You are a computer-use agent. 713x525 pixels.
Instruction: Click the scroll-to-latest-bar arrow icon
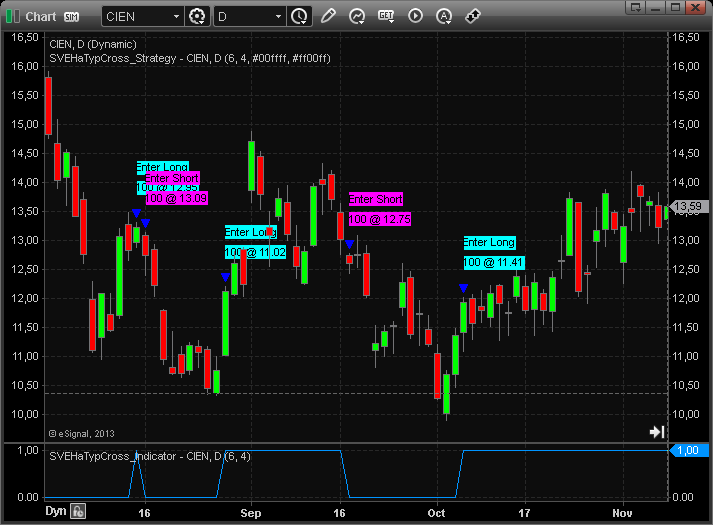[657, 432]
